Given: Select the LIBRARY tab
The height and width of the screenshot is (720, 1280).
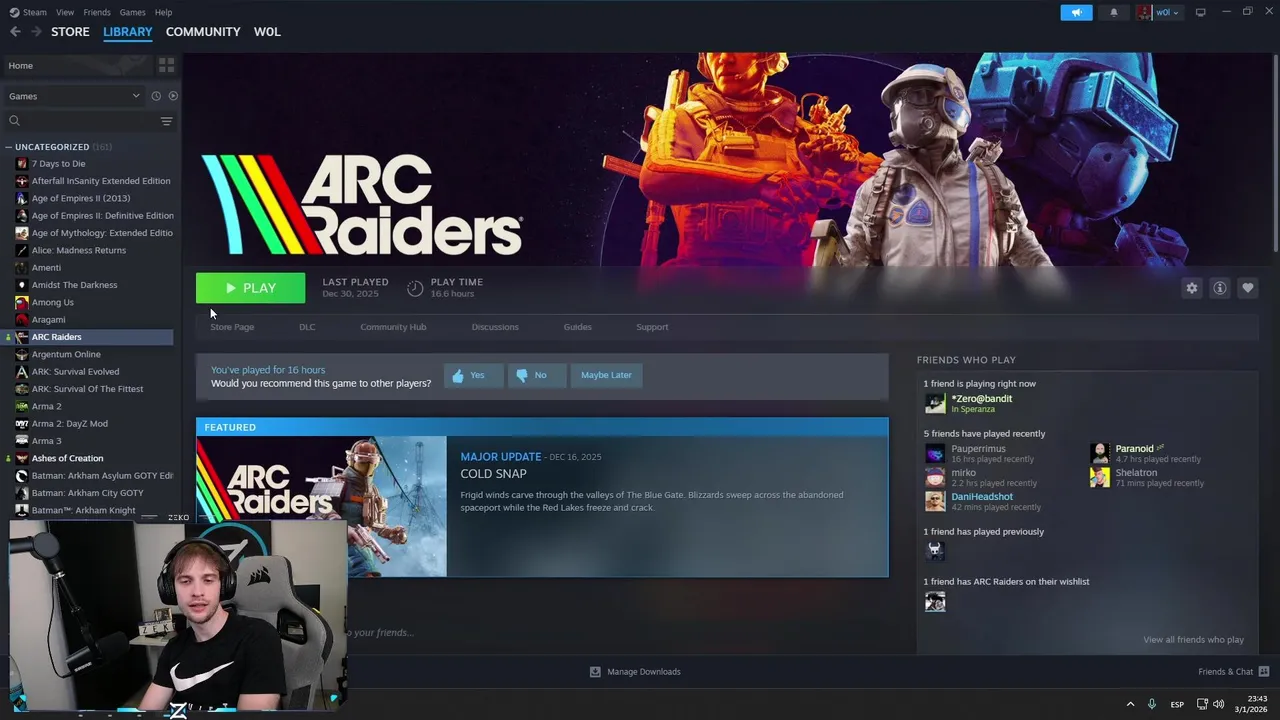Looking at the screenshot, I should (128, 32).
